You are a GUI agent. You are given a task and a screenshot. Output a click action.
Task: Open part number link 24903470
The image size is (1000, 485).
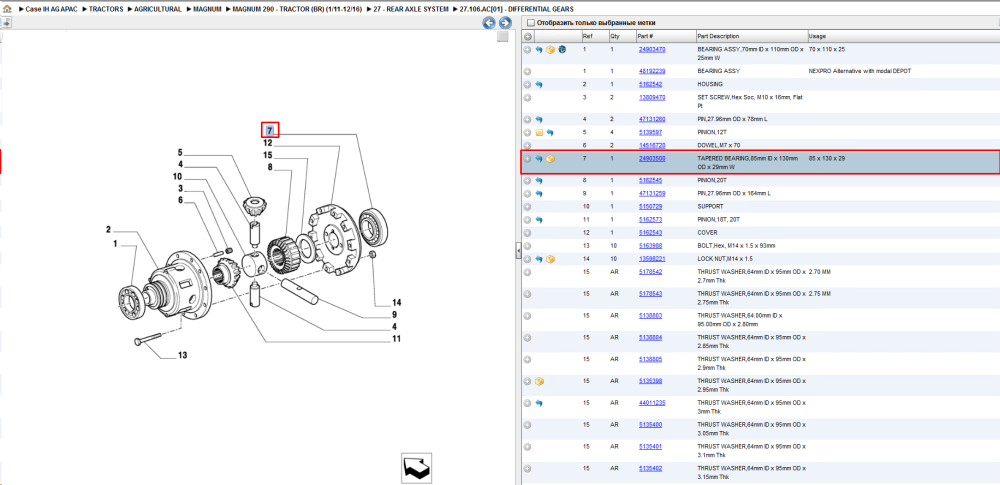652,49
